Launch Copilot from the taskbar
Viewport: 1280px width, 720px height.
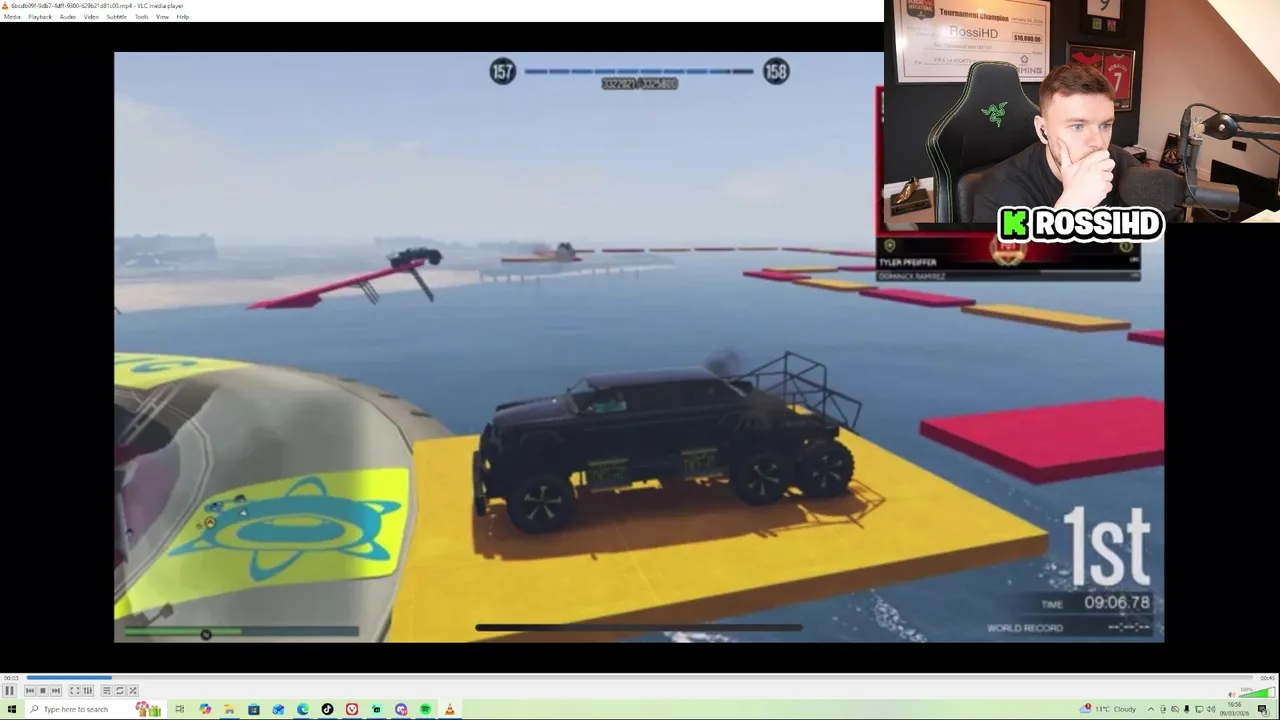click(205, 709)
